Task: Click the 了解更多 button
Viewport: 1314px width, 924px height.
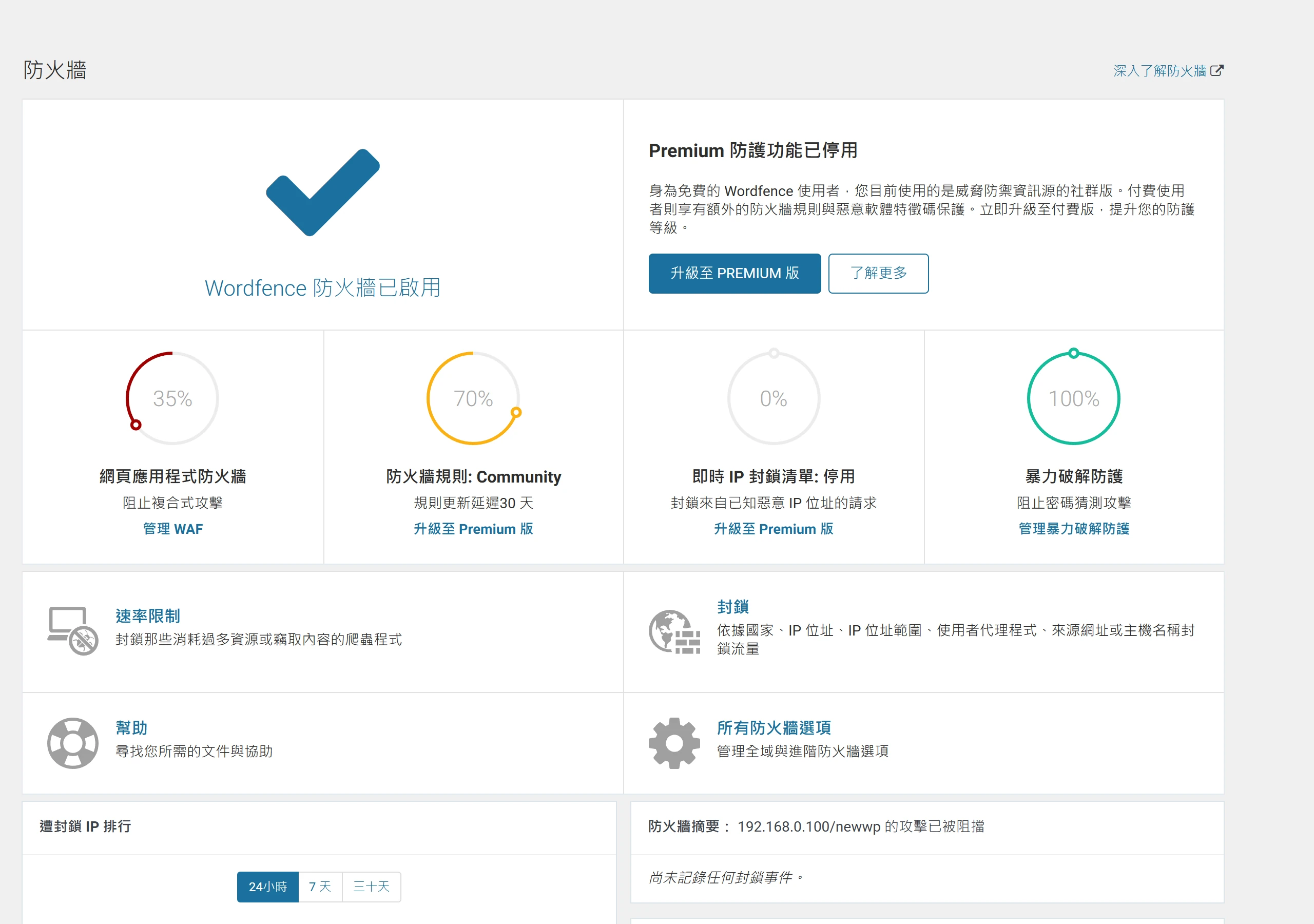Action: [878, 273]
